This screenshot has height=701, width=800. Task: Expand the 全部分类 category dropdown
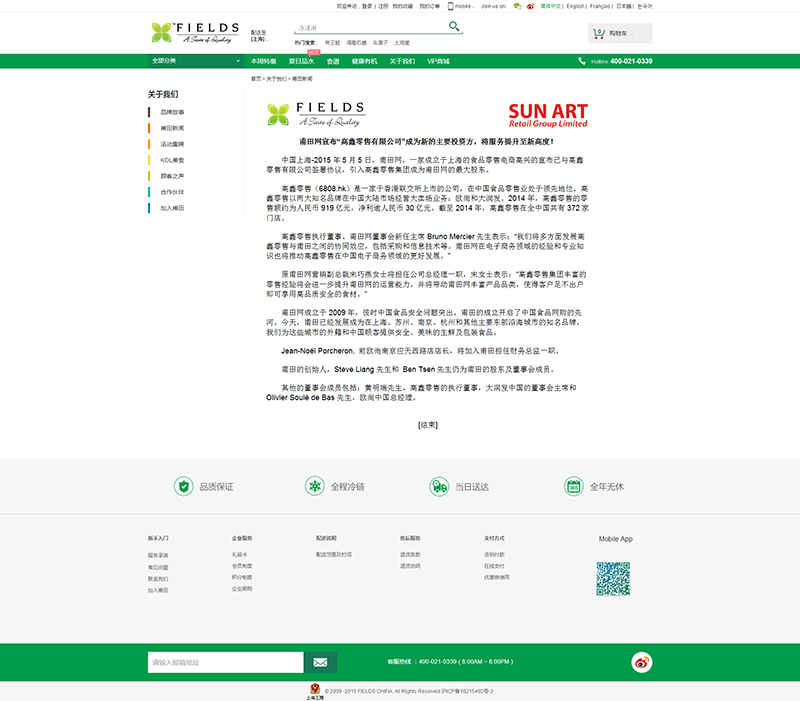195,61
